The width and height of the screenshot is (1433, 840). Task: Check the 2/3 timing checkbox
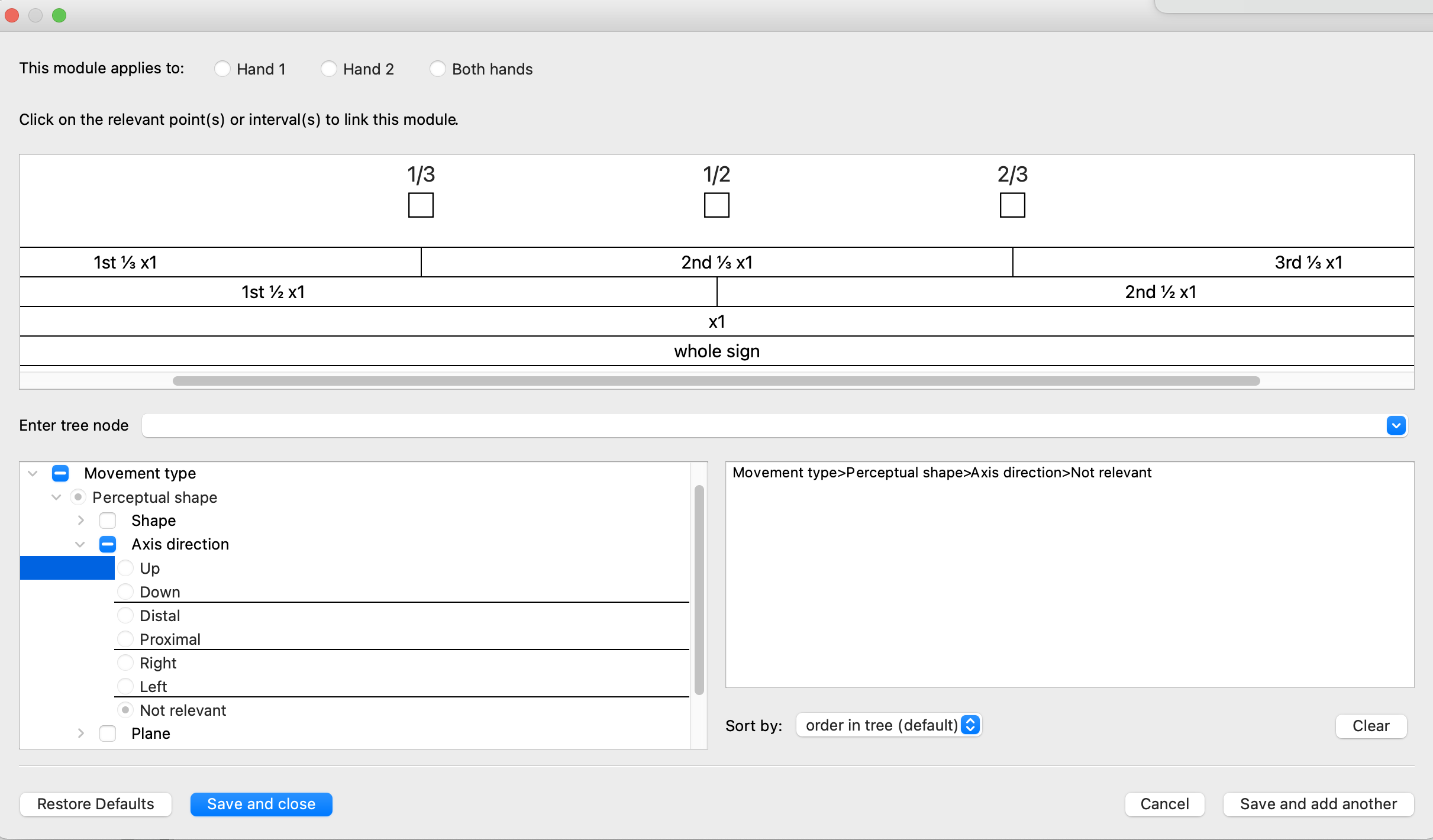[x=1011, y=205]
